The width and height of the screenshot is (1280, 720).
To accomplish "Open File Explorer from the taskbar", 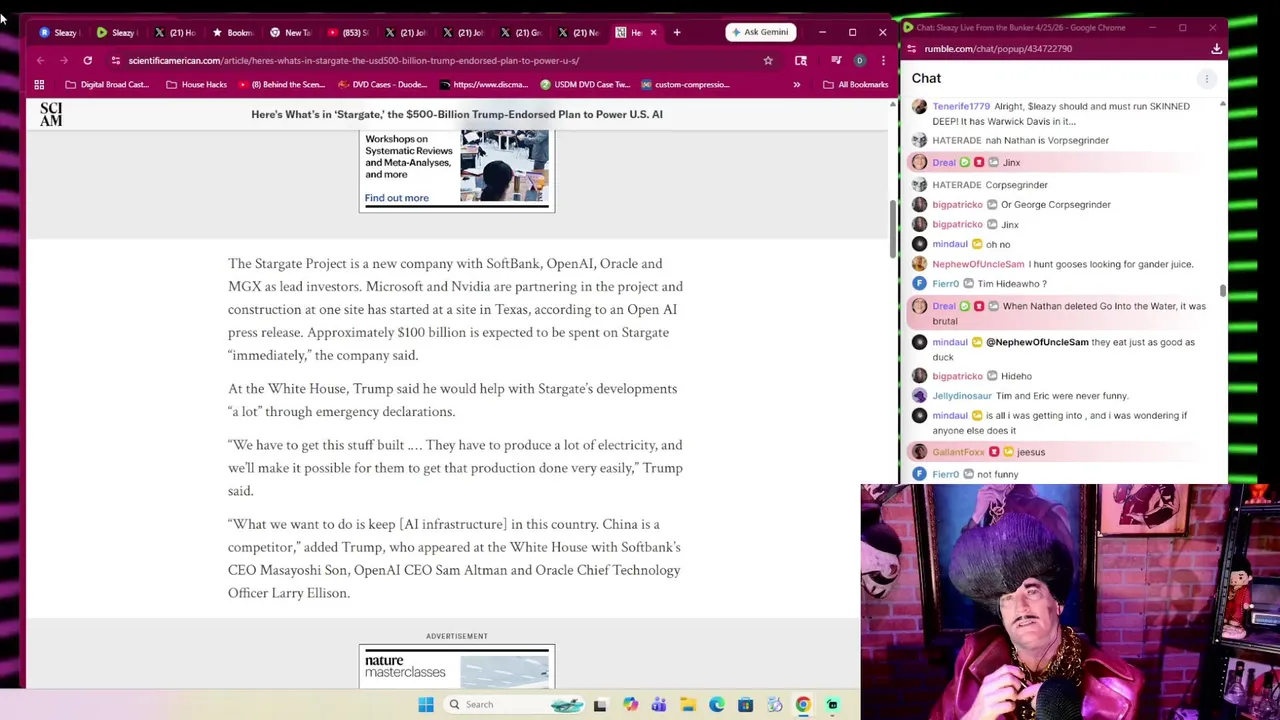I will [688, 704].
